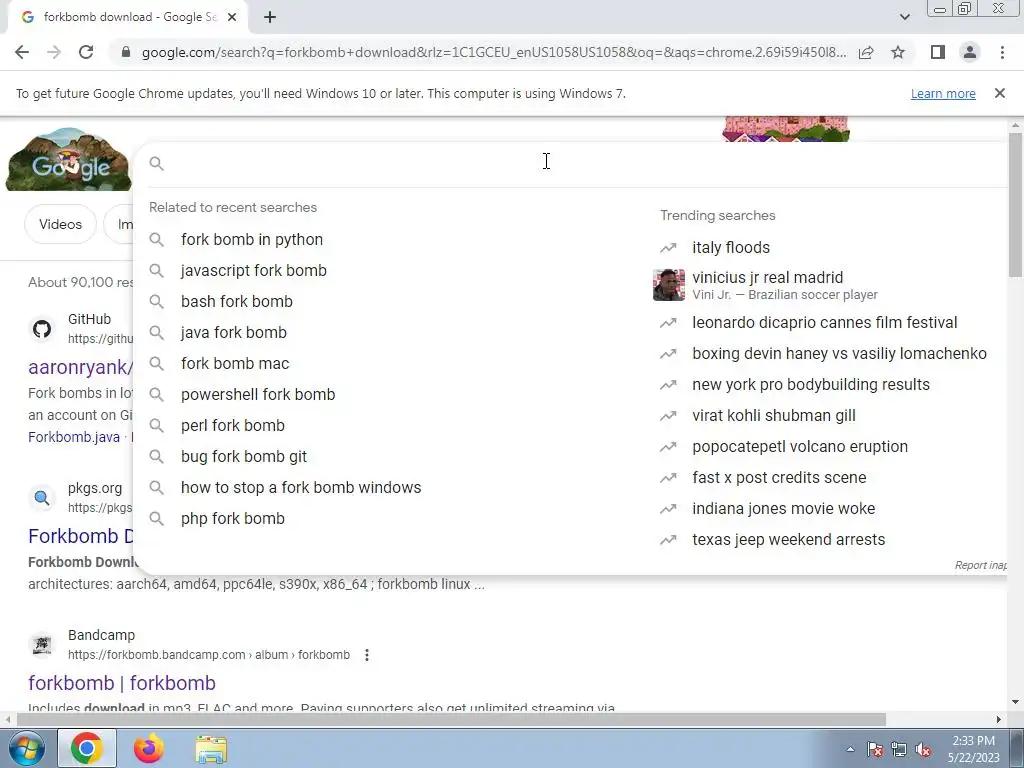
Task: Click the browser Forward arrow
Action: click(54, 52)
